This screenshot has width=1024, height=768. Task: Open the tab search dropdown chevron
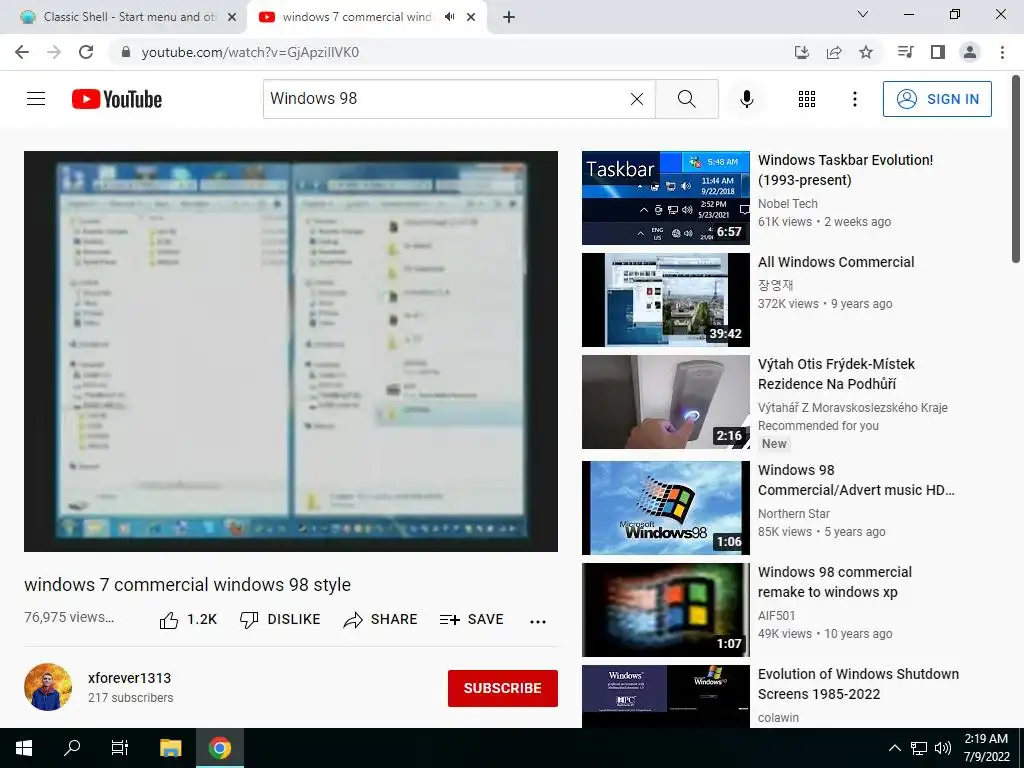click(x=863, y=14)
